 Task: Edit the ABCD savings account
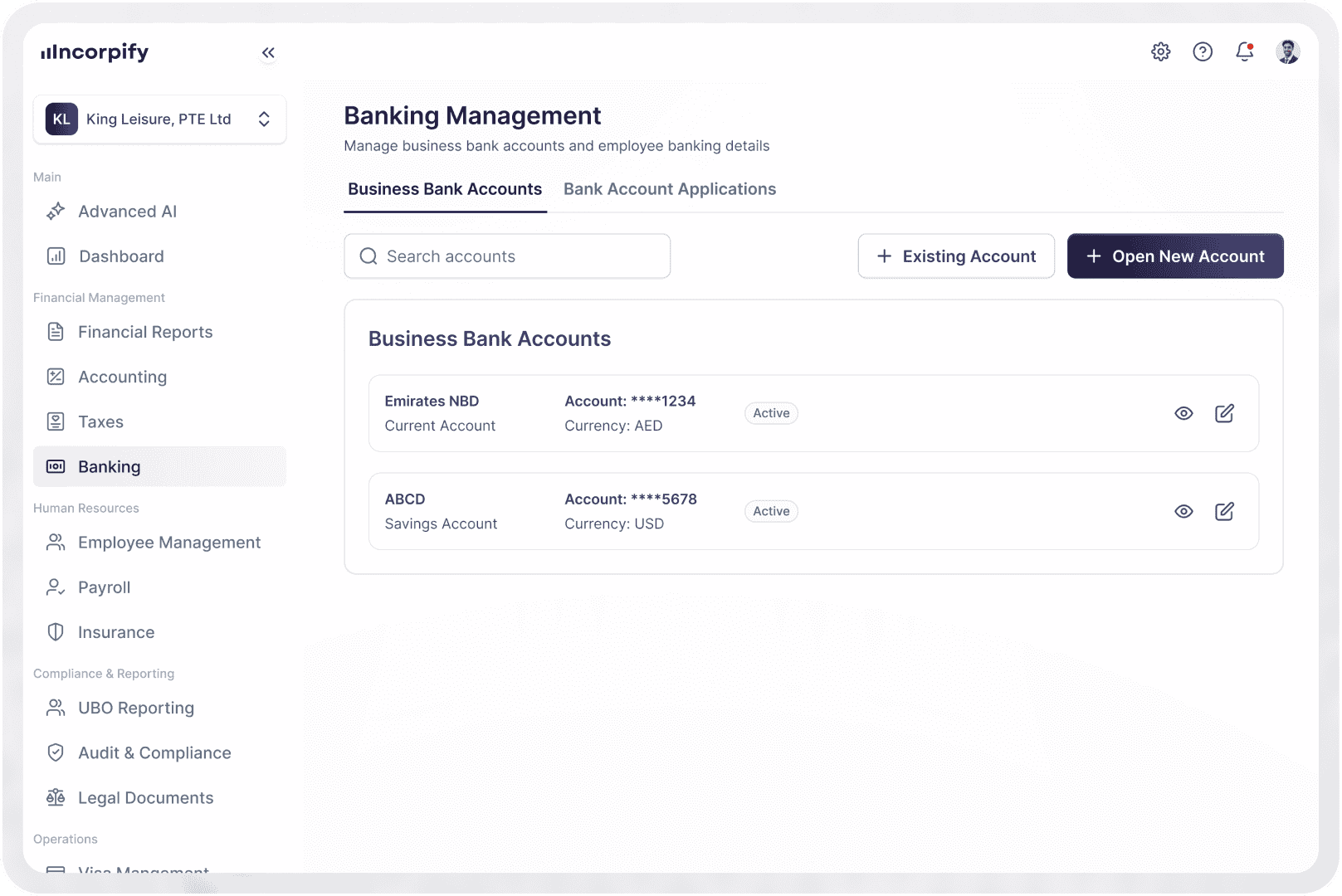pos(1225,511)
